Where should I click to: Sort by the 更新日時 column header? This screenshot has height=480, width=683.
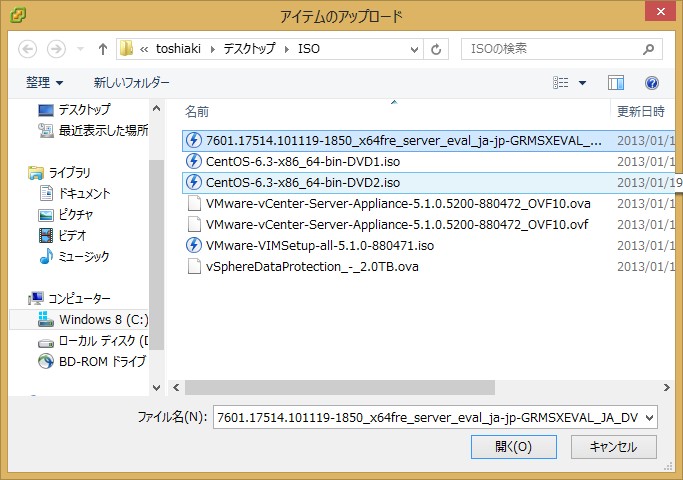[x=641, y=112]
